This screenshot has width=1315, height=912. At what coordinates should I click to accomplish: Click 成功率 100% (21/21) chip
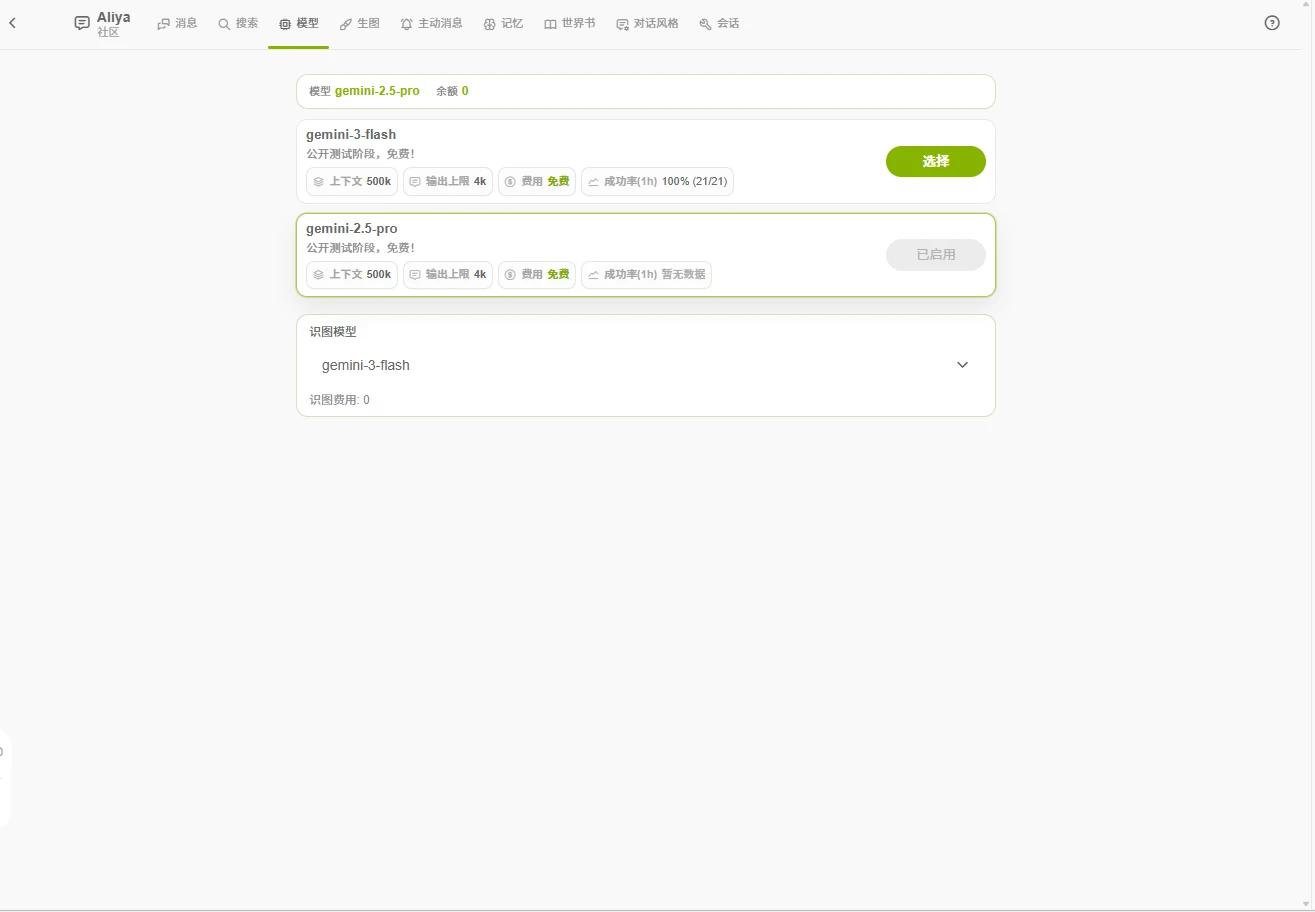pos(657,181)
